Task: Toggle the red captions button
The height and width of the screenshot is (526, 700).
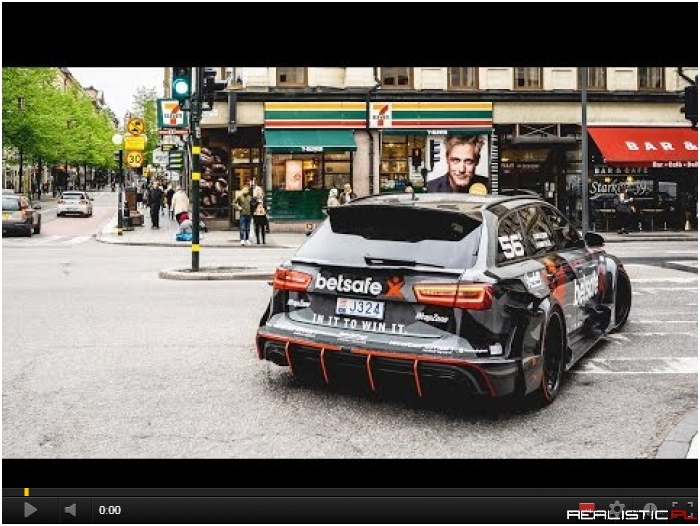Action: point(587,508)
